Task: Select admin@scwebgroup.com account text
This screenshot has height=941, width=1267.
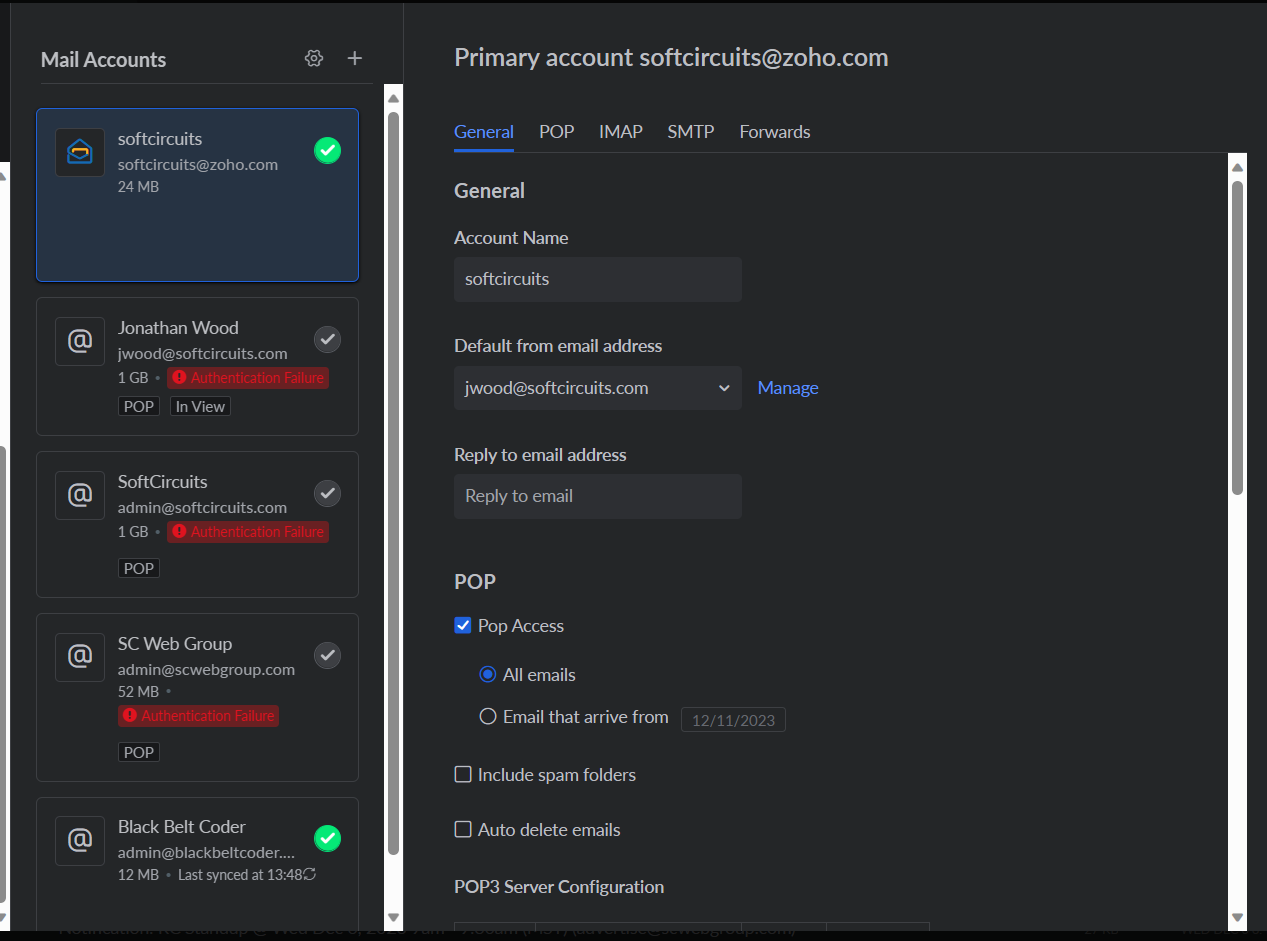Action: click(x=207, y=669)
